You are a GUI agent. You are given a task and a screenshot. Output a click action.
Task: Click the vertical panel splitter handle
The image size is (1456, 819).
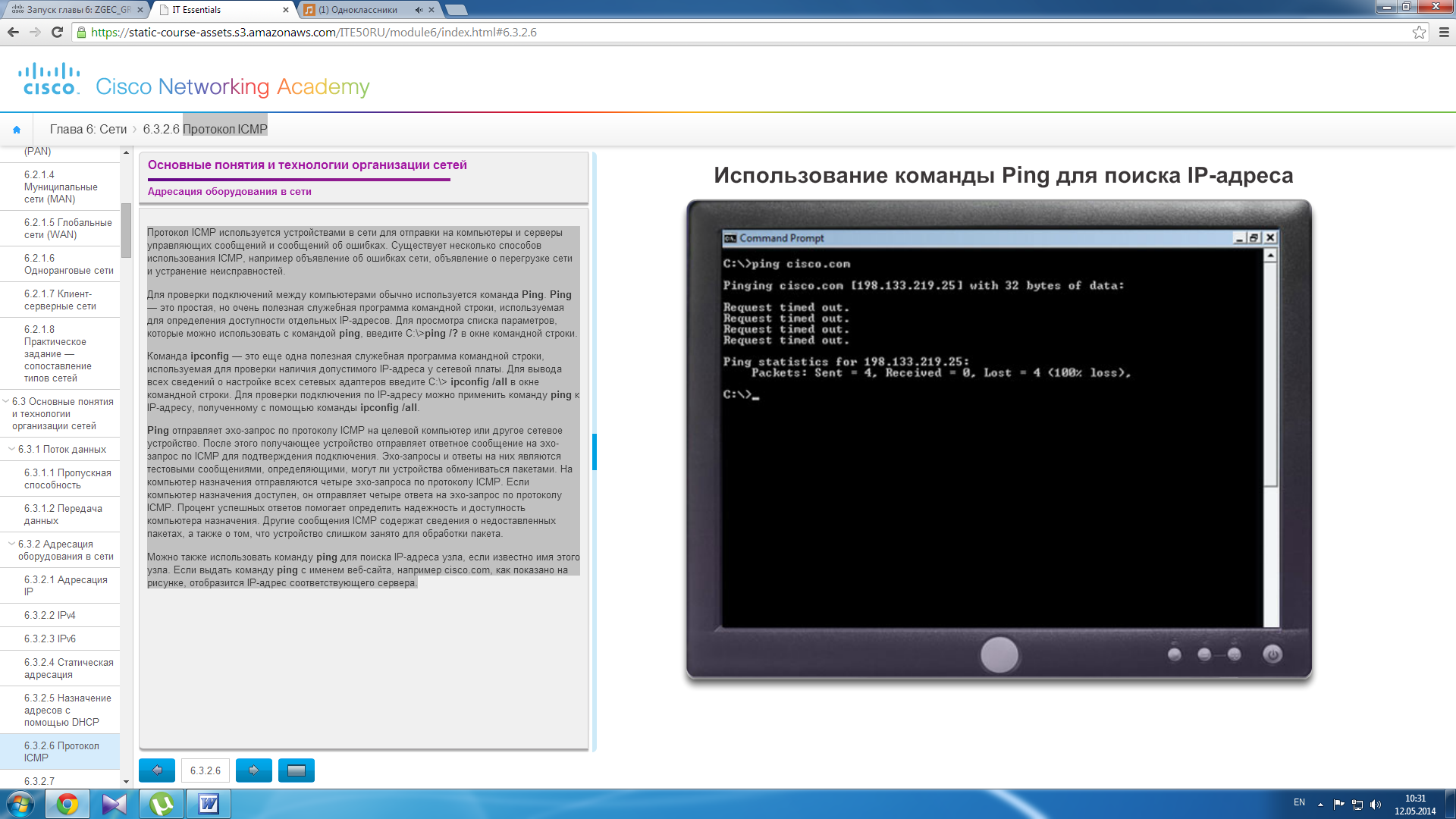pyautogui.click(x=595, y=451)
